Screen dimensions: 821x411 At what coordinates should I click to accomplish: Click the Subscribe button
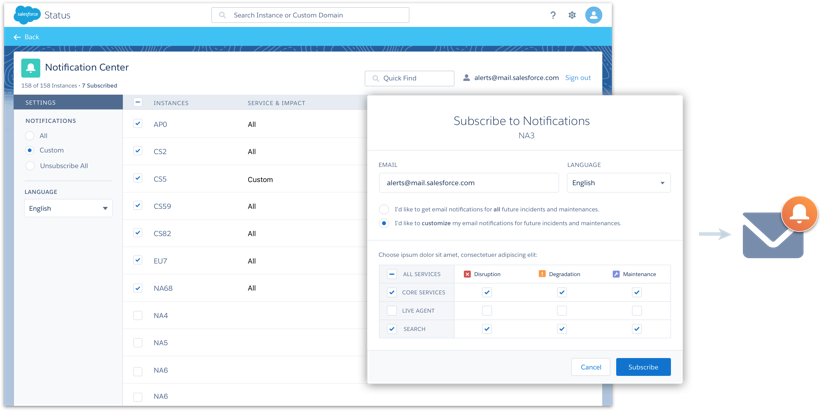coord(643,367)
